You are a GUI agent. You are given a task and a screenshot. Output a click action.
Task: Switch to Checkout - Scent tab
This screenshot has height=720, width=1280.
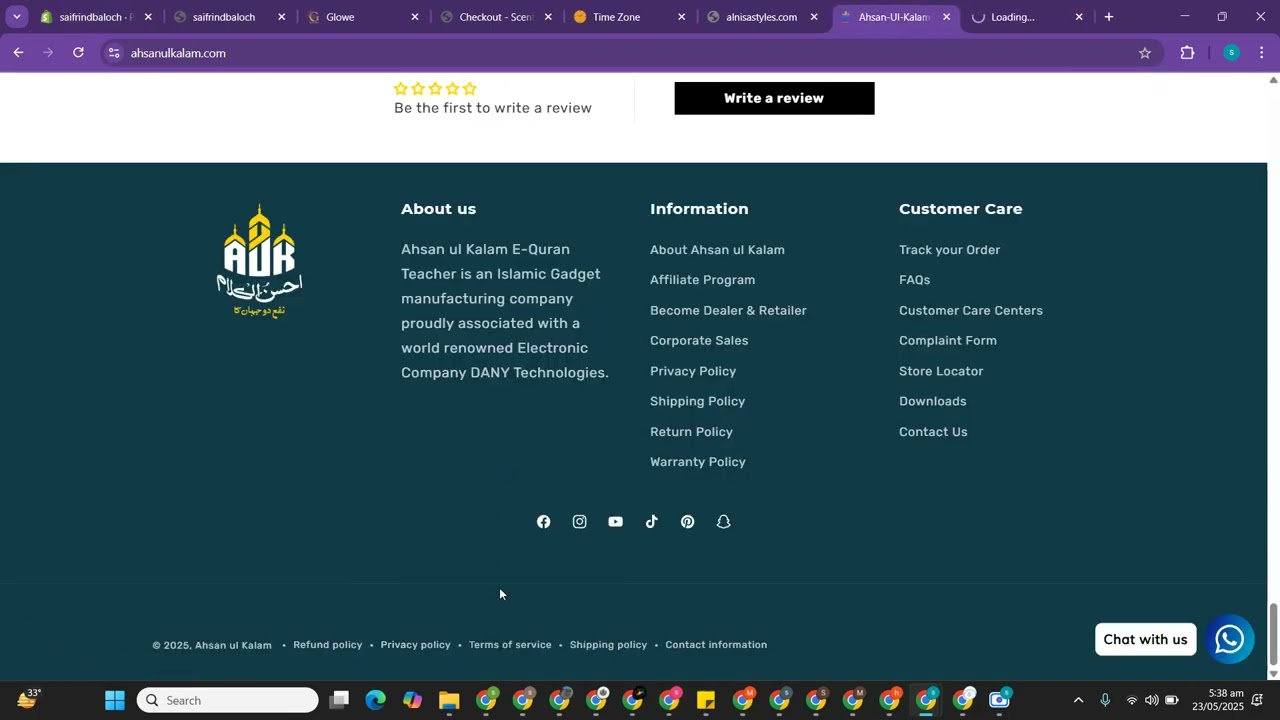497,17
